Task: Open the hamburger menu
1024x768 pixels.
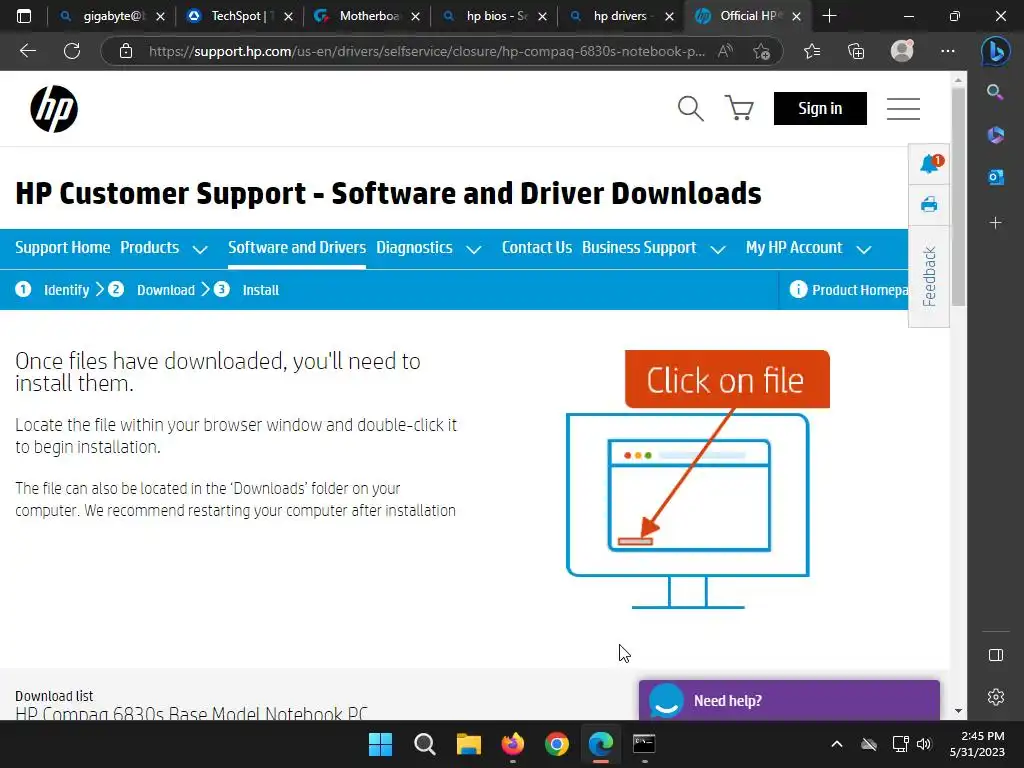Action: [x=903, y=108]
